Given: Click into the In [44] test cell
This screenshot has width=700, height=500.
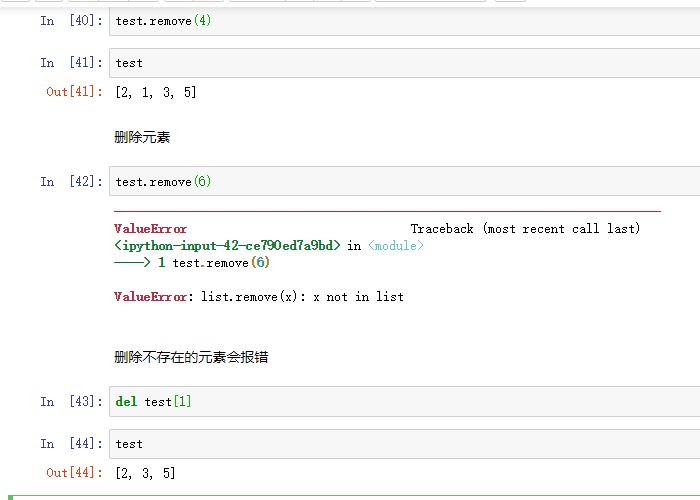Looking at the screenshot, I should click(x=404, y=444).
